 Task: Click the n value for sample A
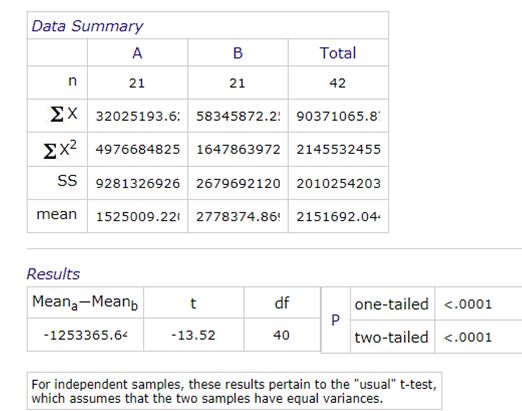click(x=137, y=83)
